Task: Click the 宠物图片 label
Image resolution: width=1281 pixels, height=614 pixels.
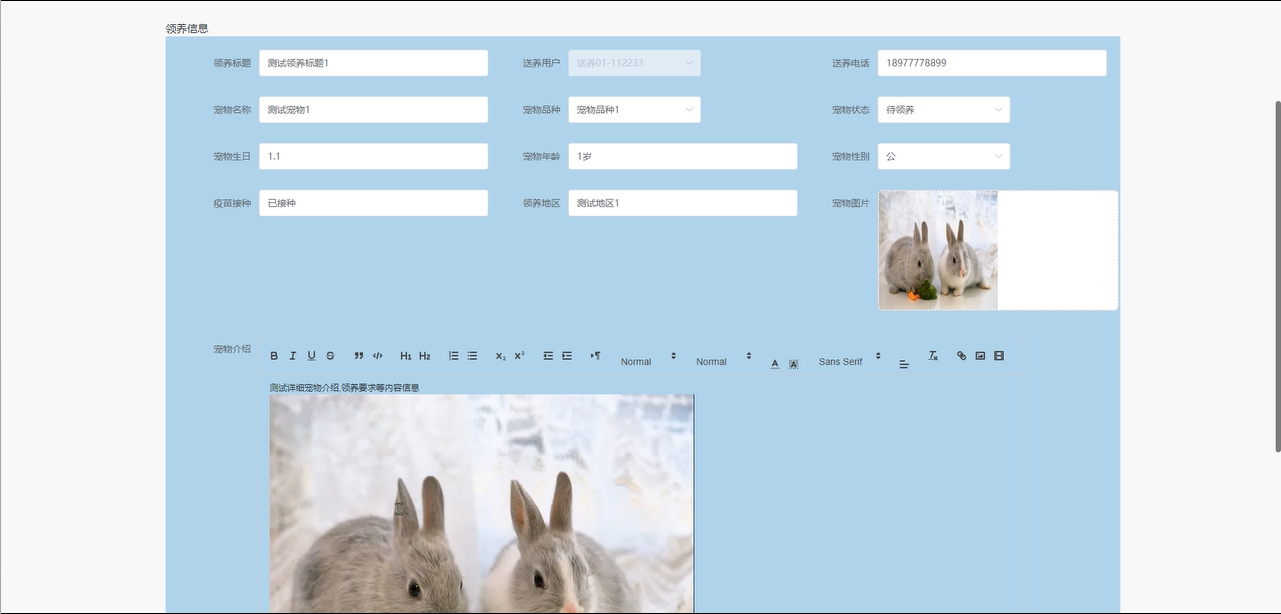Action: (x=851, y=203)
